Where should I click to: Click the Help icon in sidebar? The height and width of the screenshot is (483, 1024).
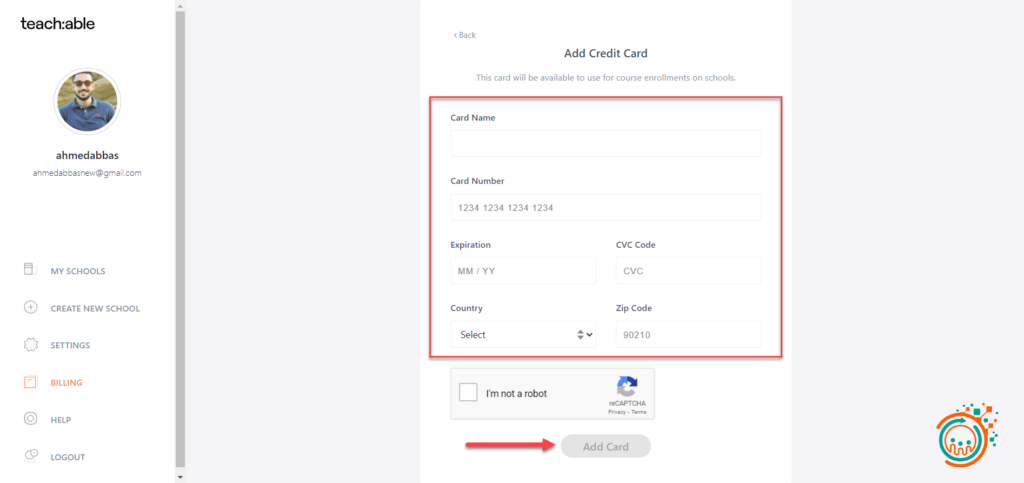tap(30, 419)
